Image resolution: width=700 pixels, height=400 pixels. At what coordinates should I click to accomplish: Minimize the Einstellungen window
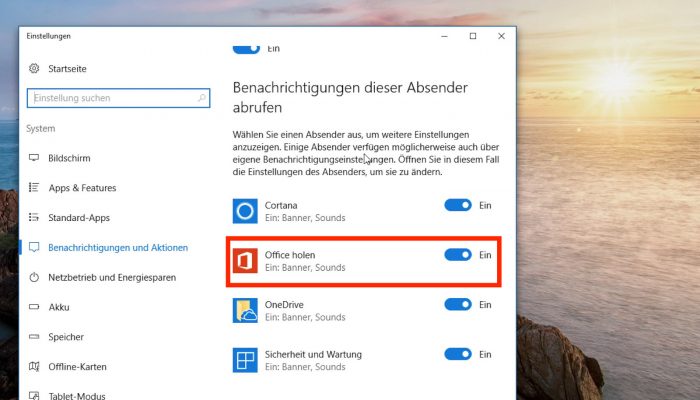444,36
